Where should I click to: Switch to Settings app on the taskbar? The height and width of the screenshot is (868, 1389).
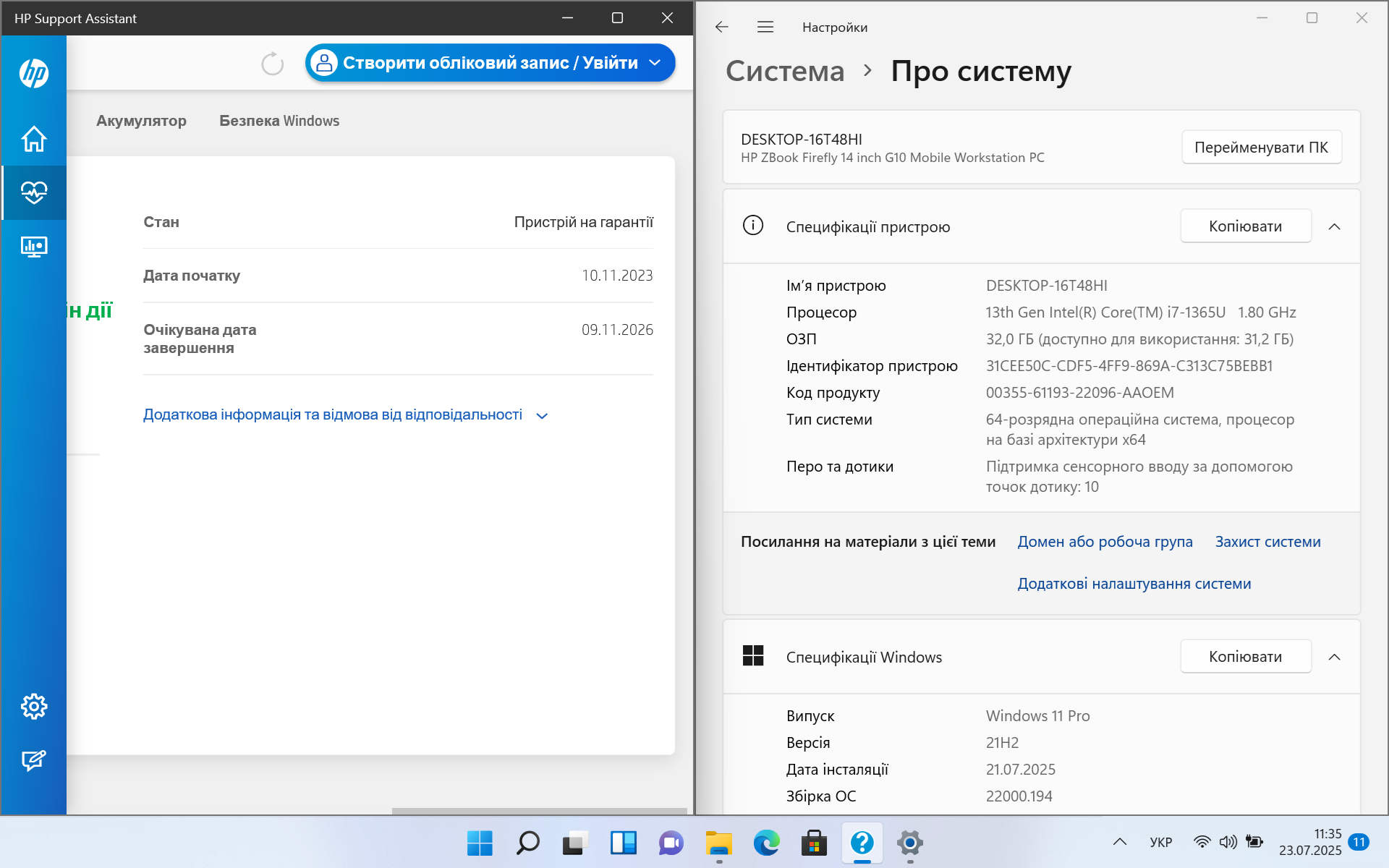pyautogui.click(x=909, y=843)
